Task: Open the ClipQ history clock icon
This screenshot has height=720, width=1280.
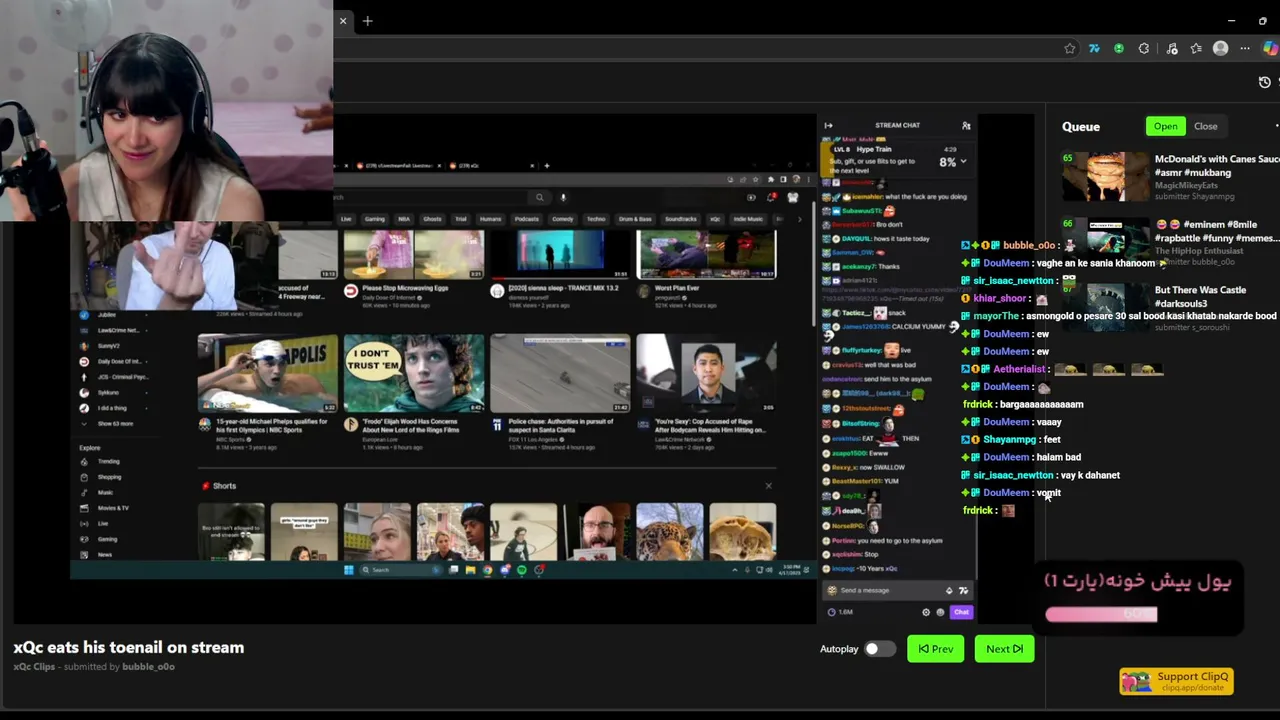Action: 1265,82
